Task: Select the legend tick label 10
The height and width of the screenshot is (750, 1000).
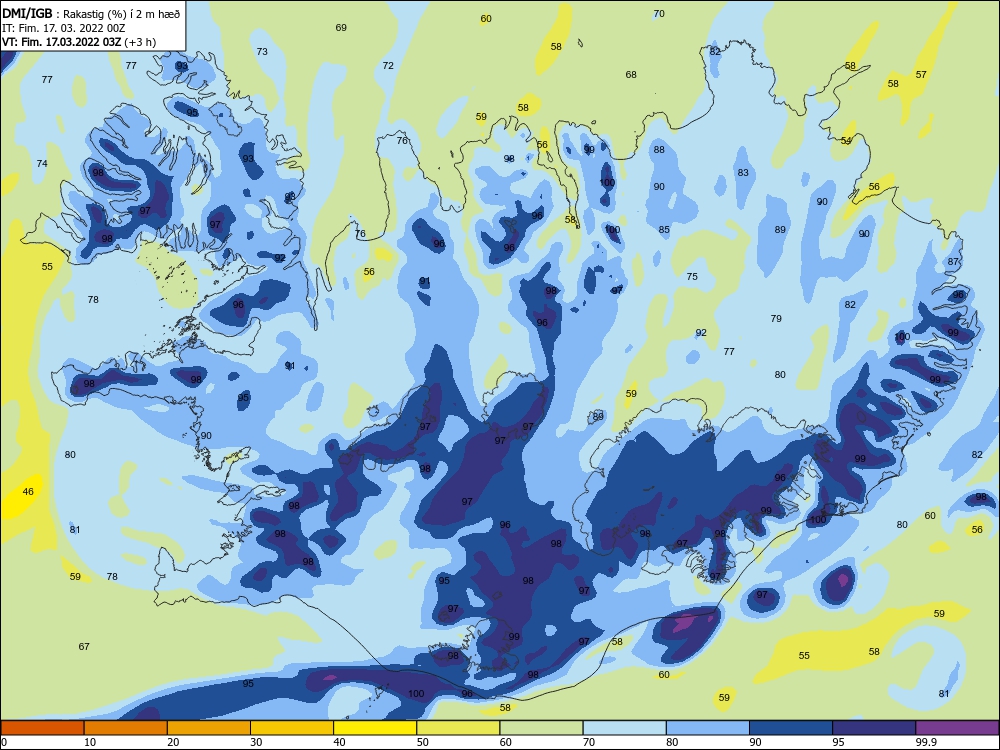Action: pos(90,742)
